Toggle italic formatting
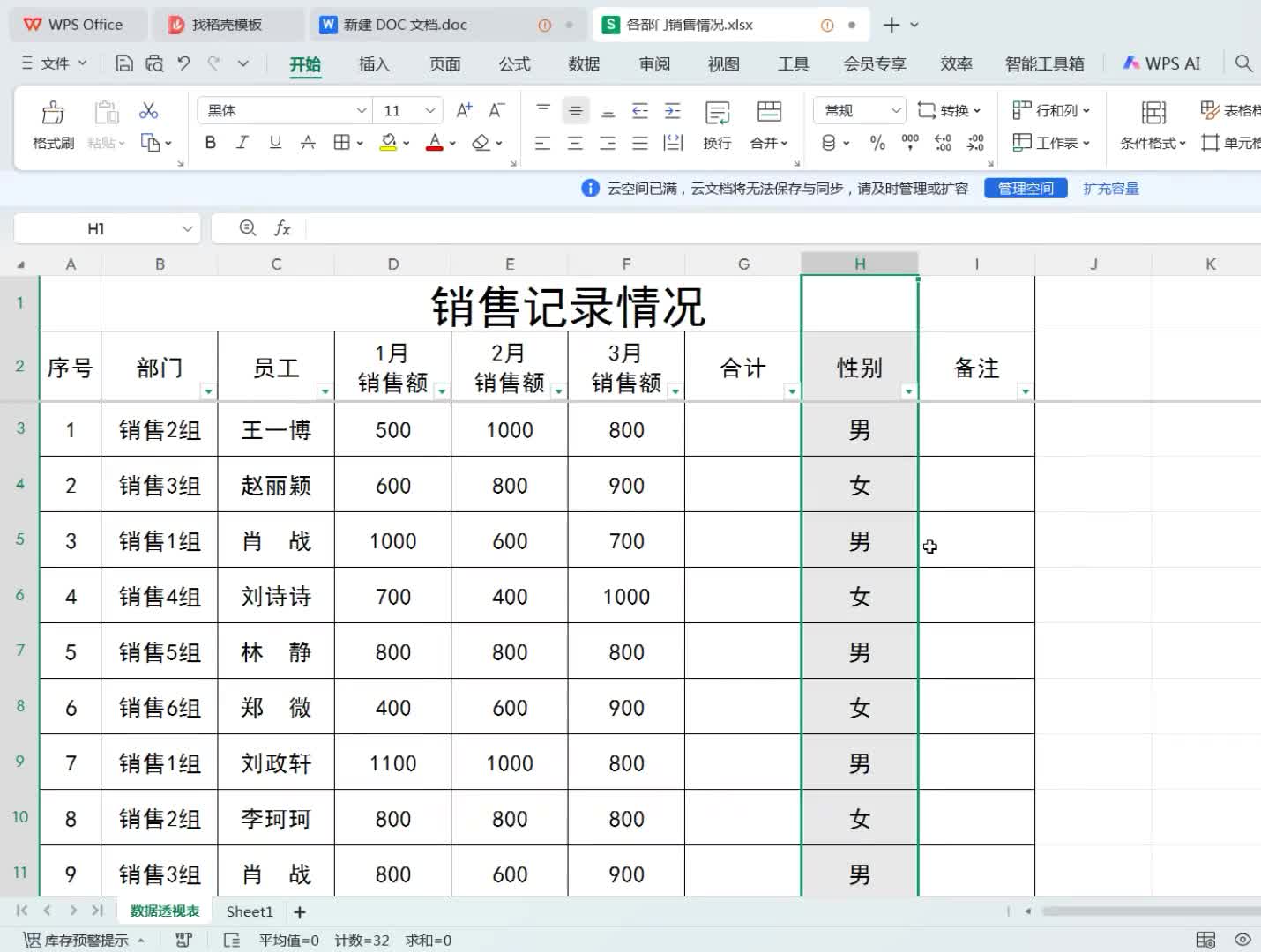Screen dimensions: 1261x952 click(x=242, y=143)
